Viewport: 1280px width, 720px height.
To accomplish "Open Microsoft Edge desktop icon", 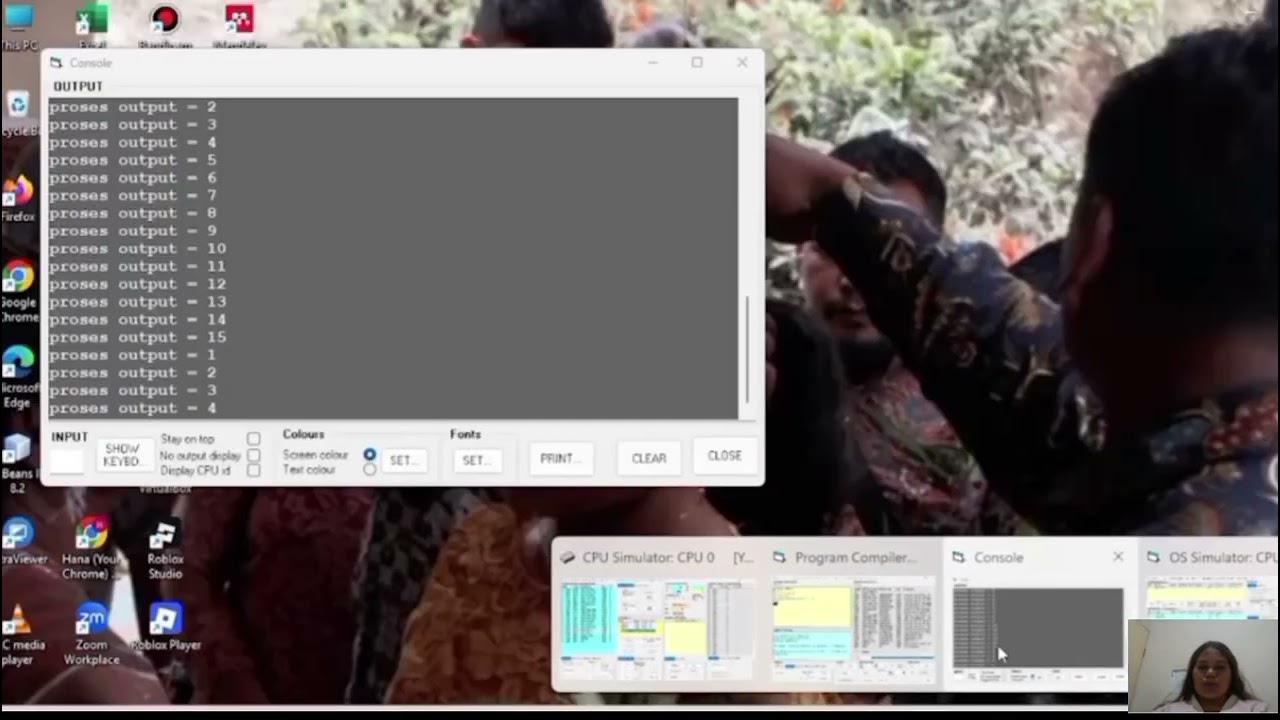I will [17, 376].
